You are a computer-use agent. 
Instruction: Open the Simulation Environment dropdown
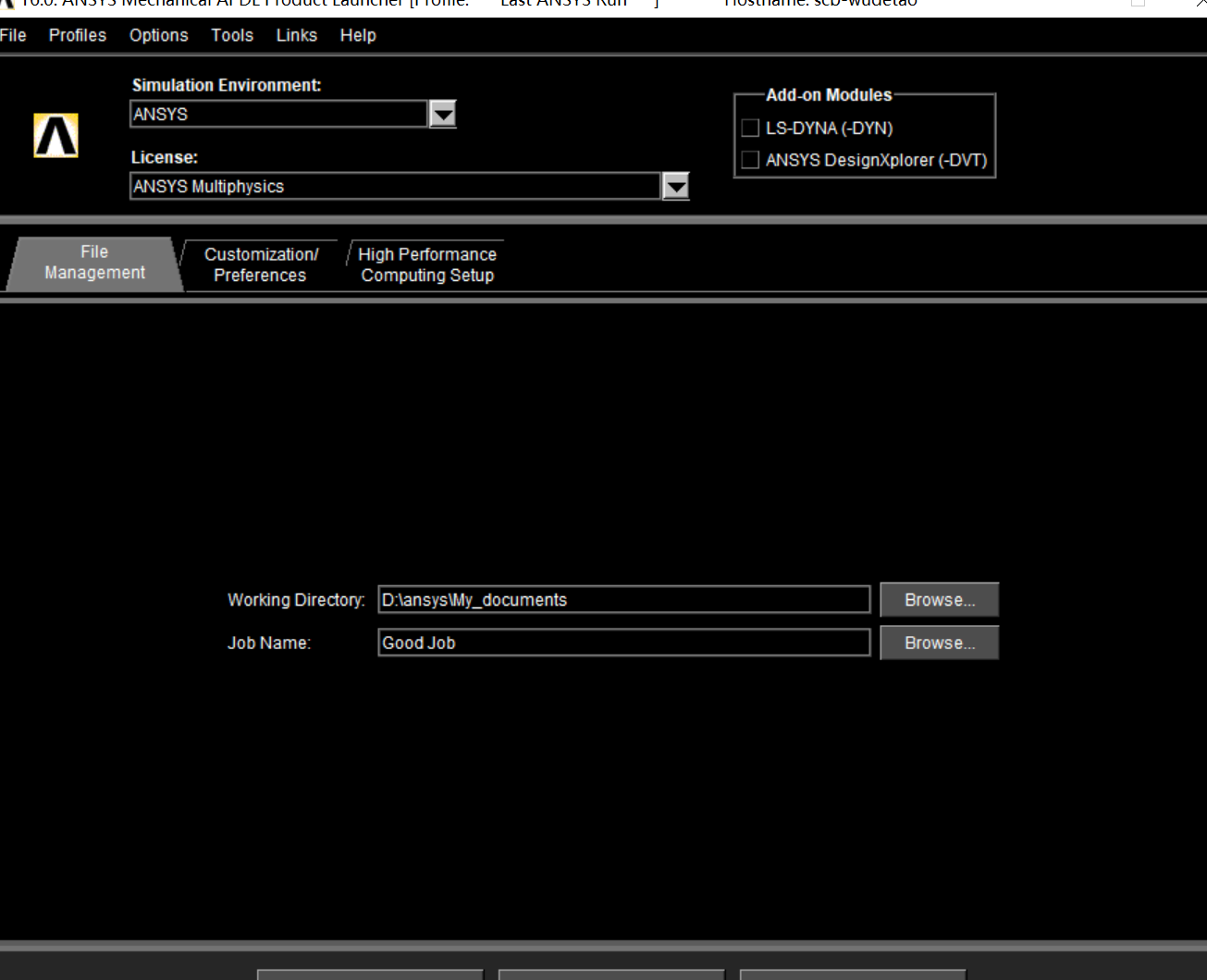pos(442,113)
